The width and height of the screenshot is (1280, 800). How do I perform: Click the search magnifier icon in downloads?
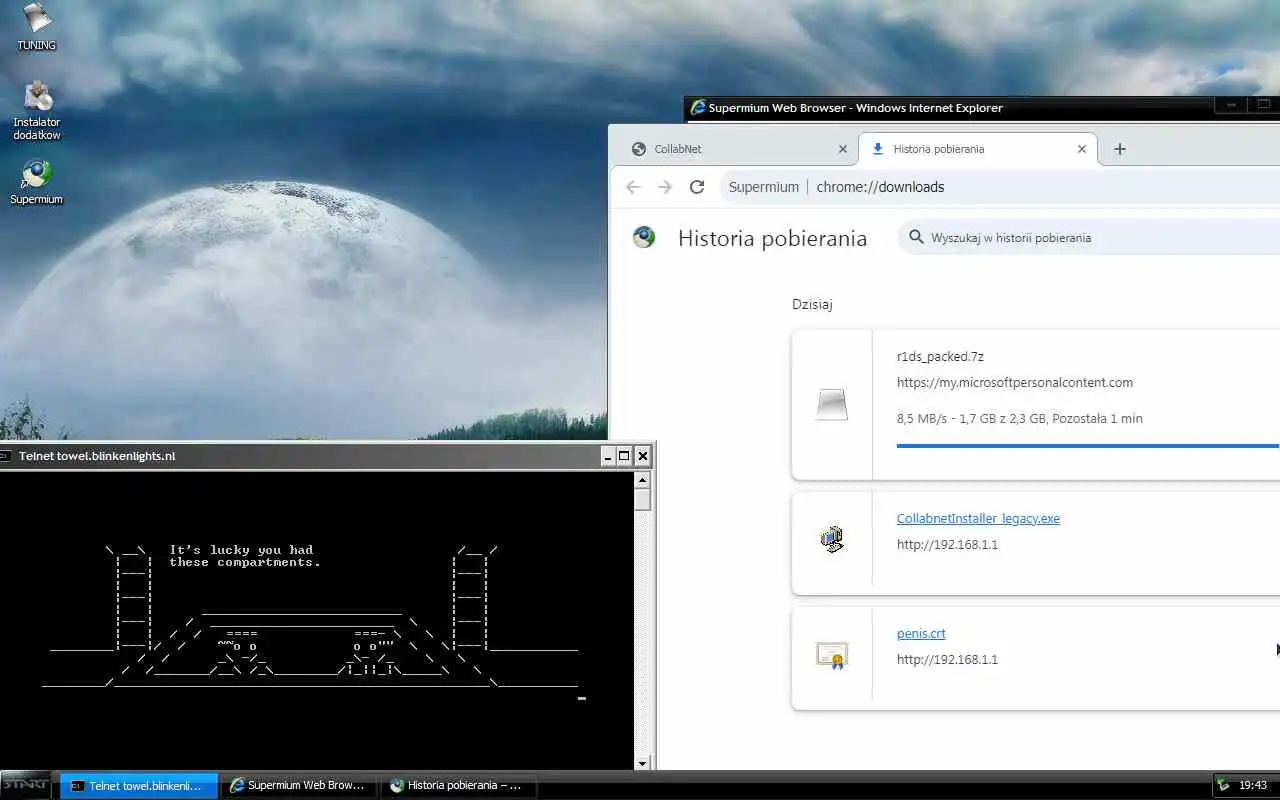(915, 237)
